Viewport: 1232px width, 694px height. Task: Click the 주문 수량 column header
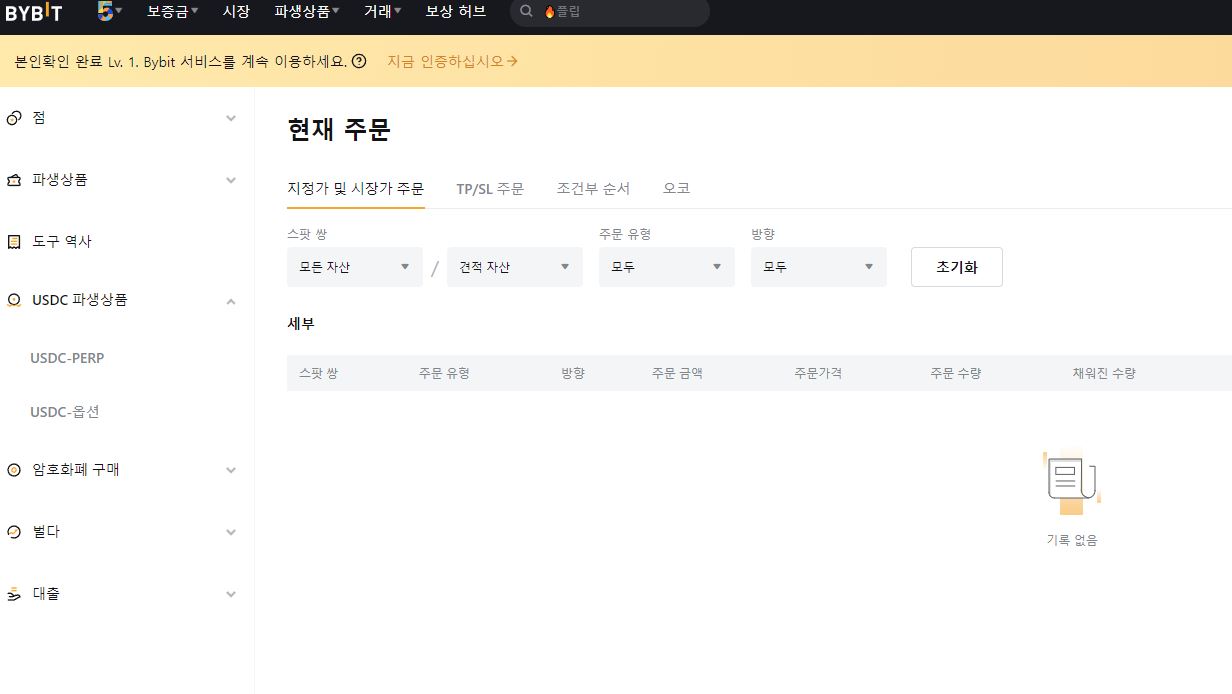tap(955, 373)
